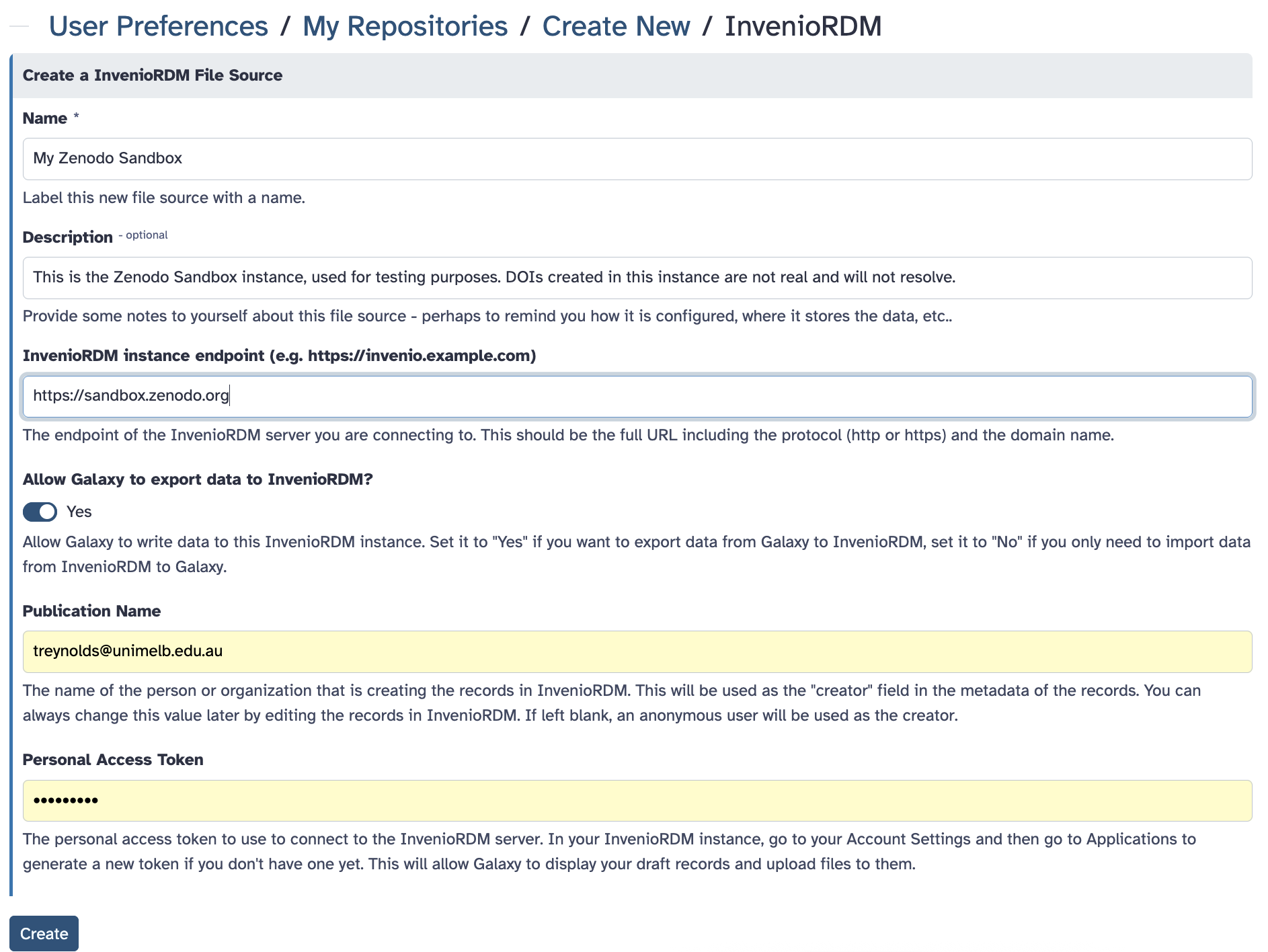Image resolution: width=1268 pixels, height=952 pixels.
Task: Click the Allow Galaxy export question label
Action: [198, 479]
